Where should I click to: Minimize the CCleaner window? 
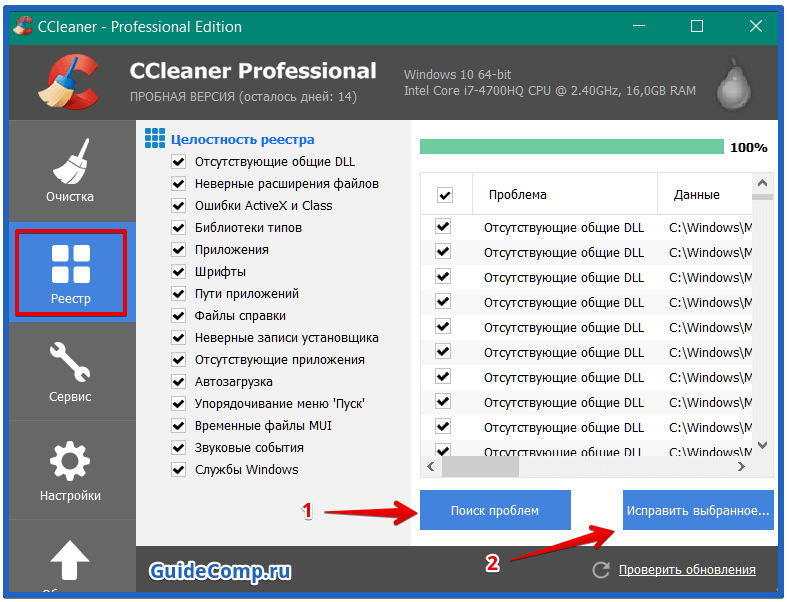[639, 26]
